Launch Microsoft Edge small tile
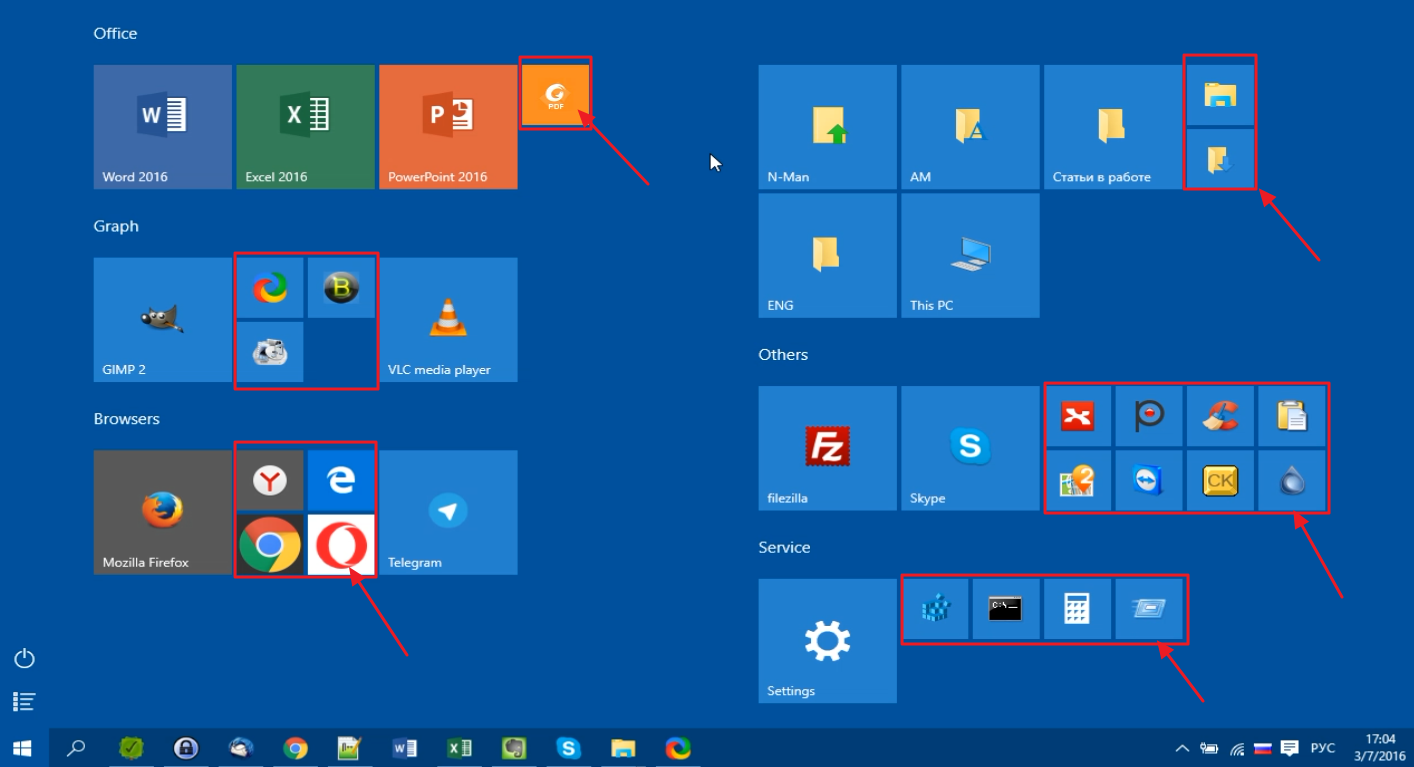 coord(341,481)
